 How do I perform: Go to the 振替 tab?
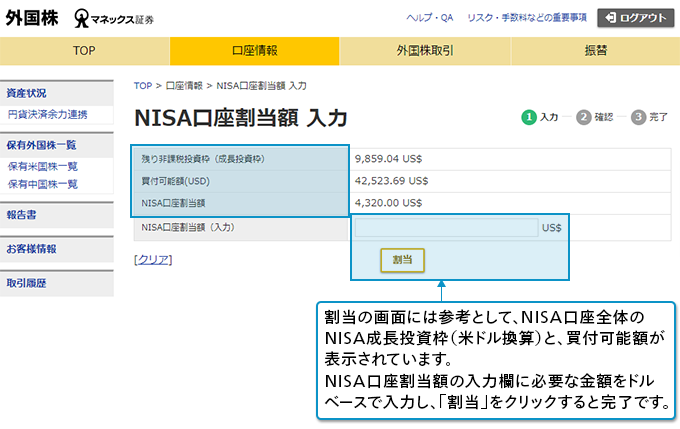[x=595, y=50]
